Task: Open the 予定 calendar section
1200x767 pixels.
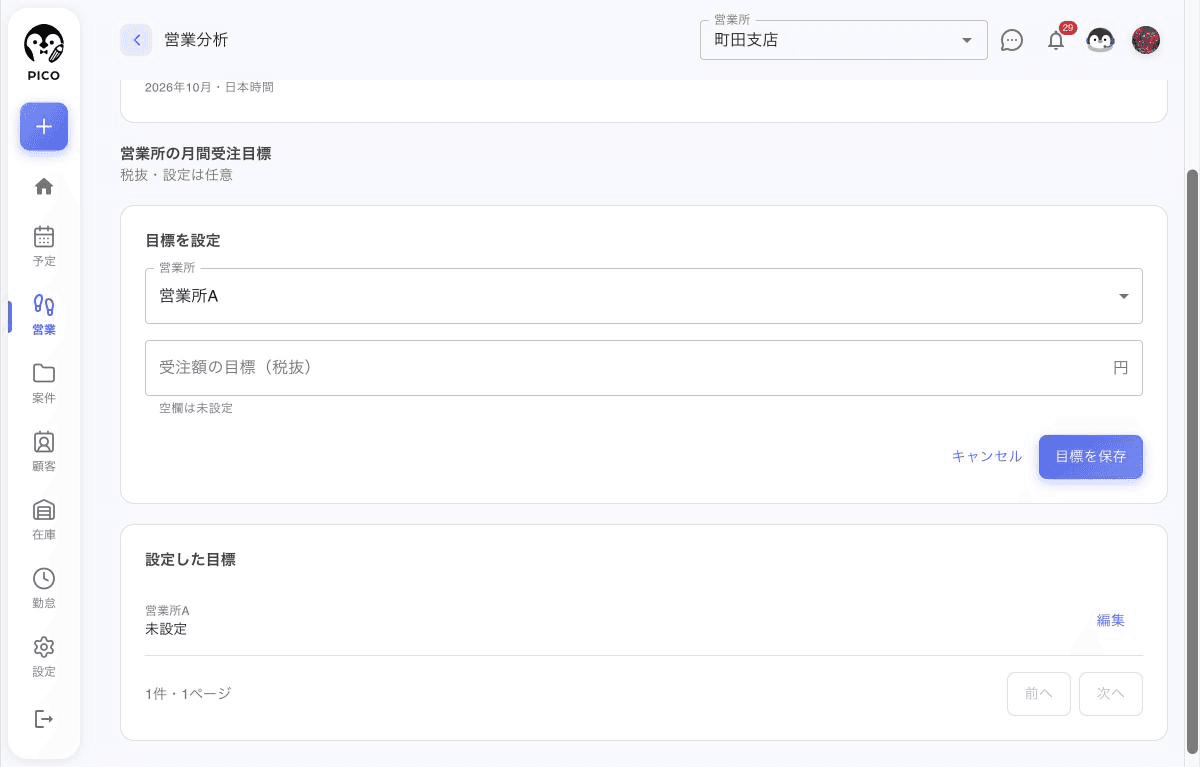Action: [x=44, y=246]
